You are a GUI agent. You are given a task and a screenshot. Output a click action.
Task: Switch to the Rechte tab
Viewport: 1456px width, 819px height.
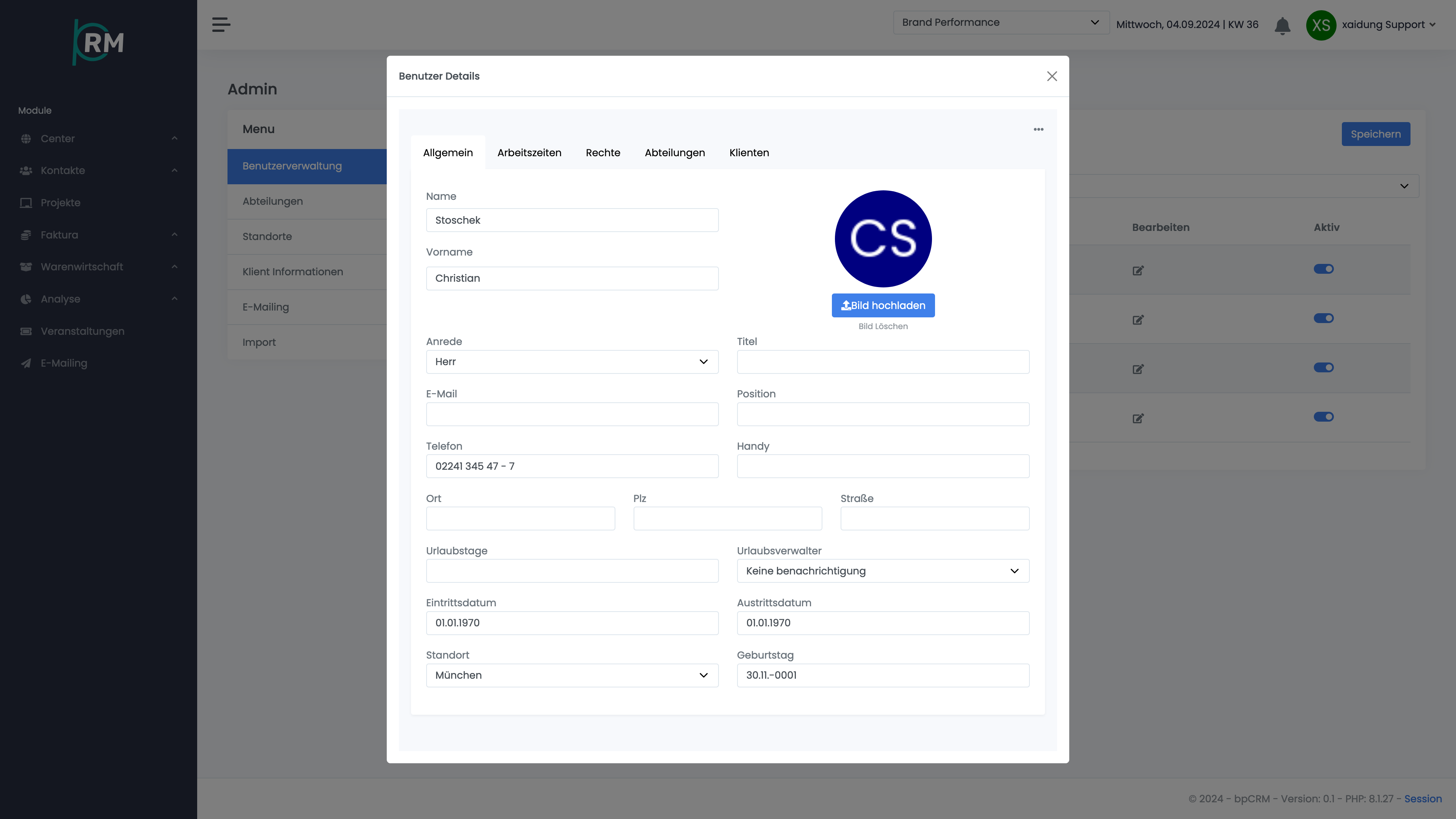(603, 152)
